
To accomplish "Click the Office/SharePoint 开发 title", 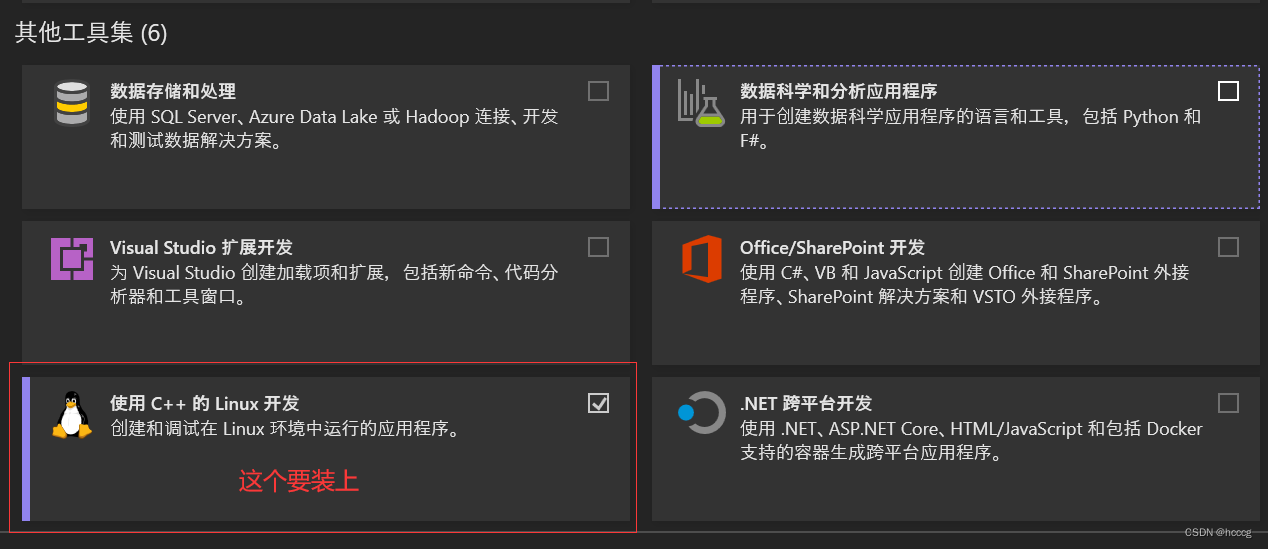I will [832, 248].
